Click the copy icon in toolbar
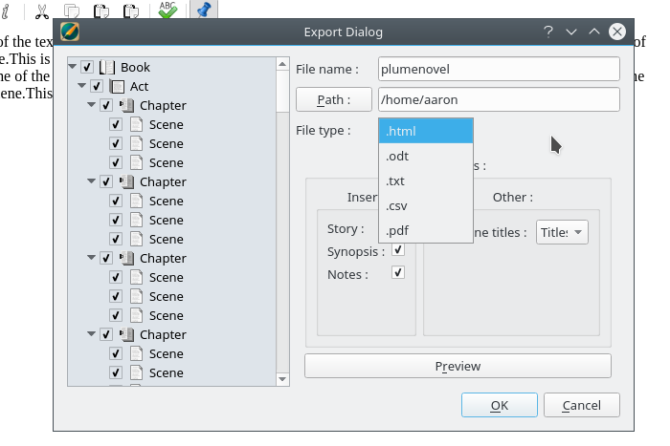This screenshot has height=446, width=670. pyautogui.click(x=71, y=12)
